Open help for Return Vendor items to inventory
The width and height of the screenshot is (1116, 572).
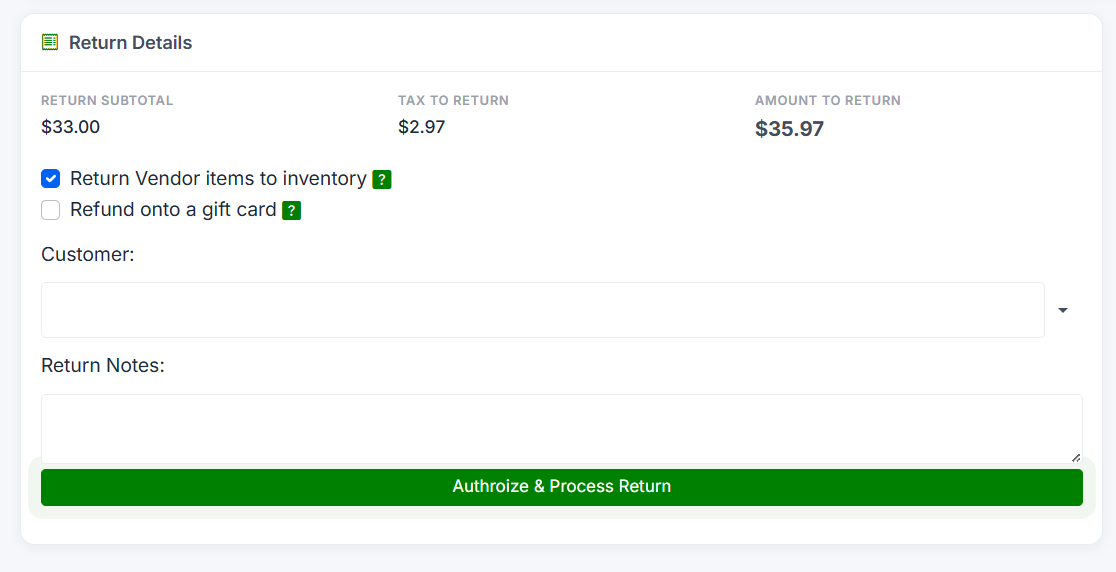coord(382,179)
